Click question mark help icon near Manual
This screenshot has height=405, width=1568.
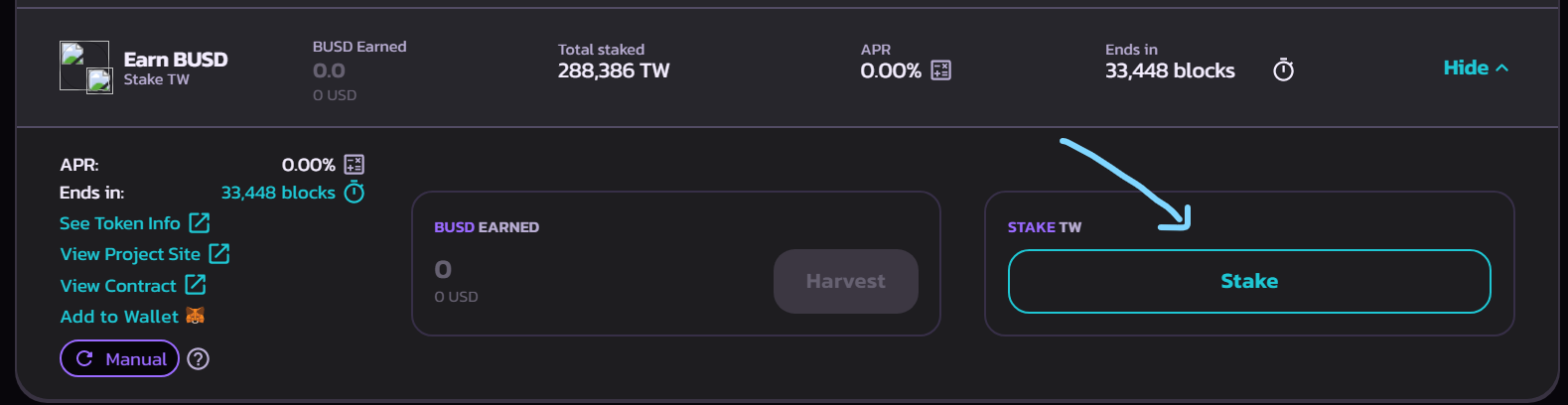click(199, 359)
